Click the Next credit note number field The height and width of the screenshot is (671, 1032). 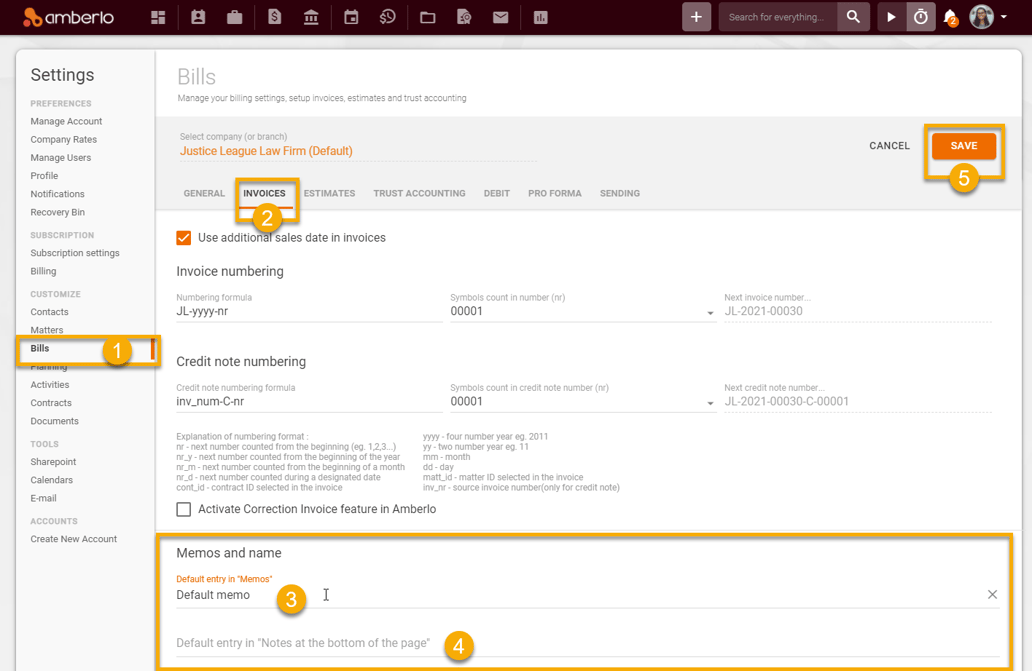[858, 401]
